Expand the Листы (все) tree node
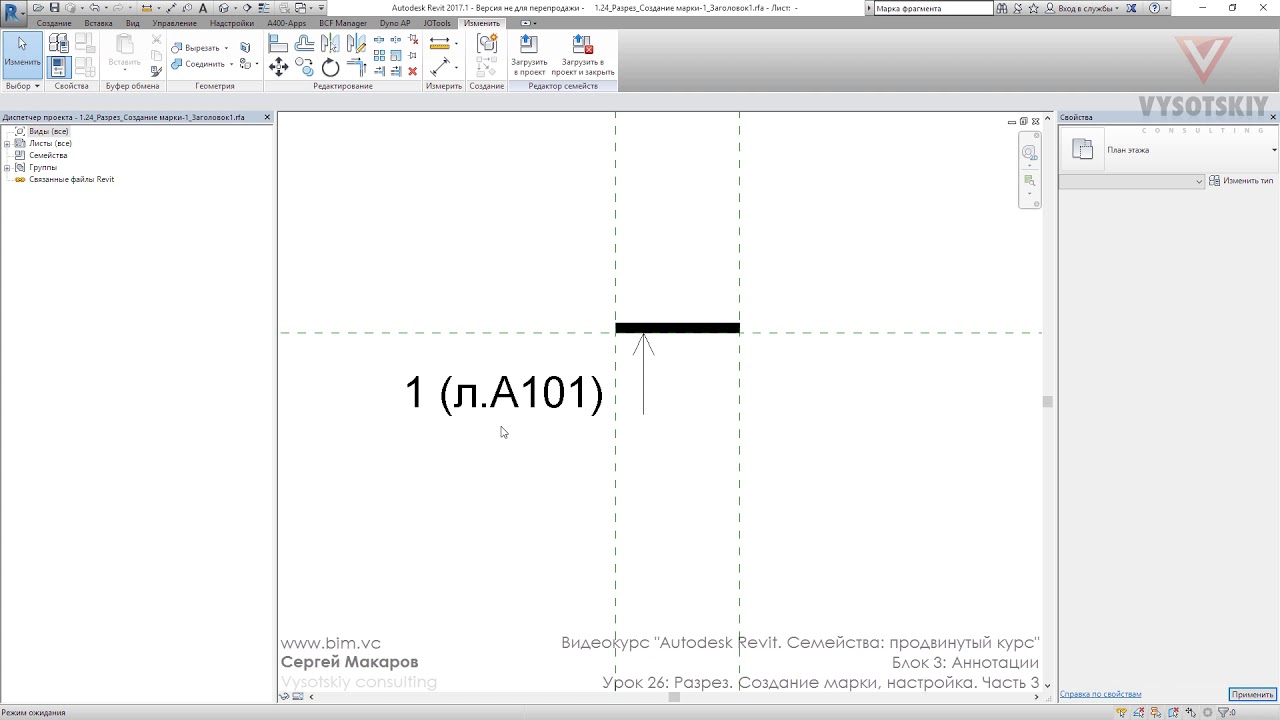The height and width of the screenshot is (720, 1280). (7, 143)
